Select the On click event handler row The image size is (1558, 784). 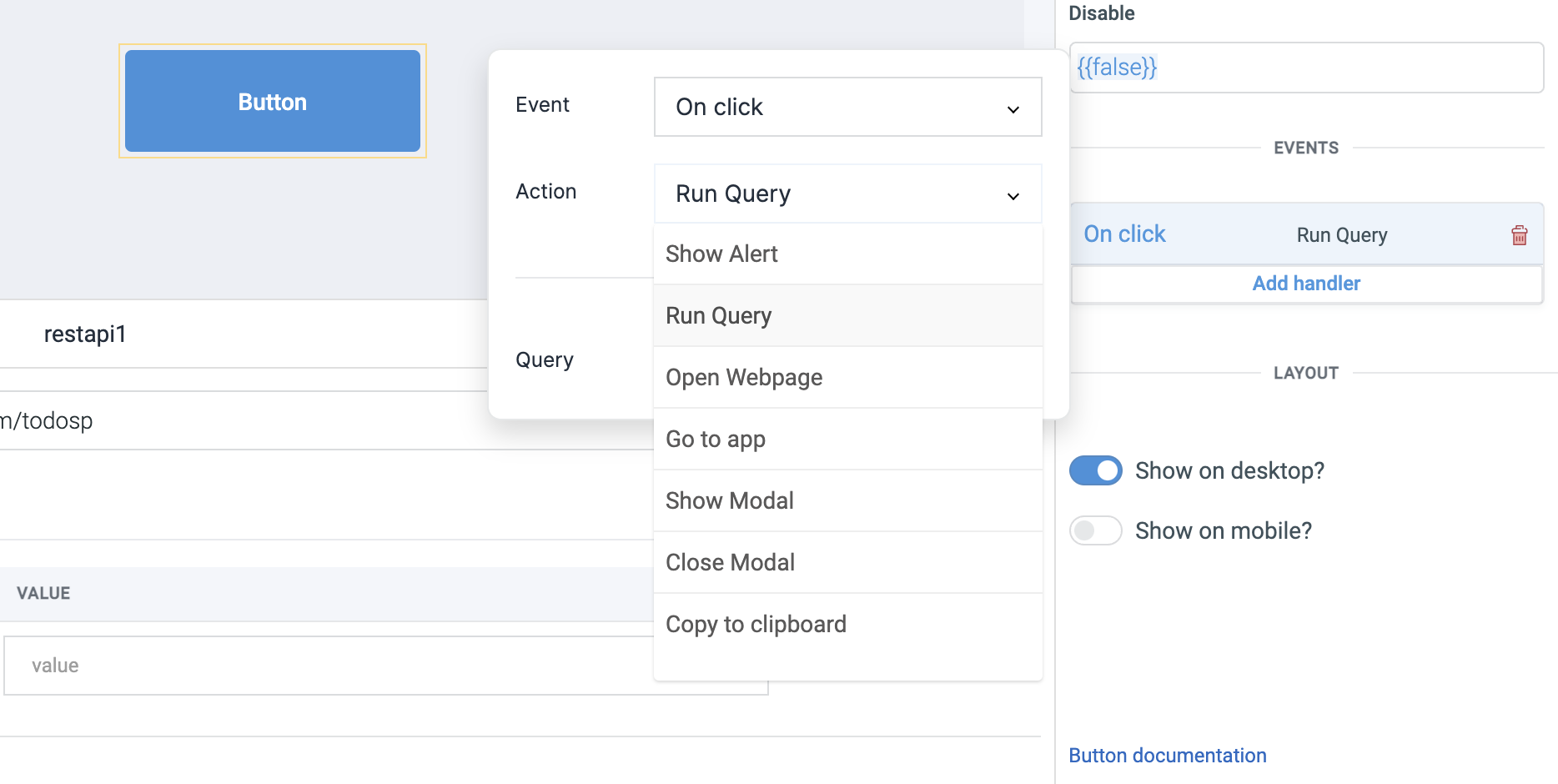click(1306, 234)
